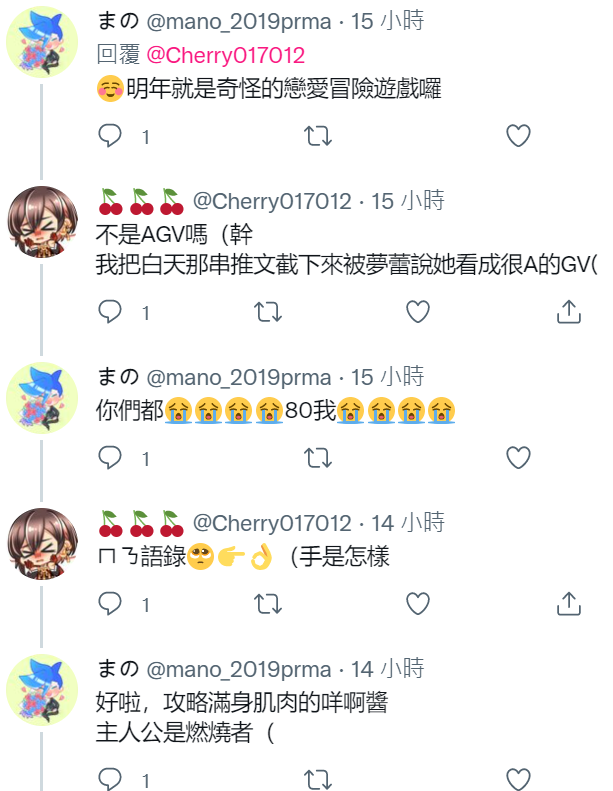This screenshot has width=613, height=791.
Task: Like the tweet about 戀愛冒險遊戲
Action: [518, 136]
